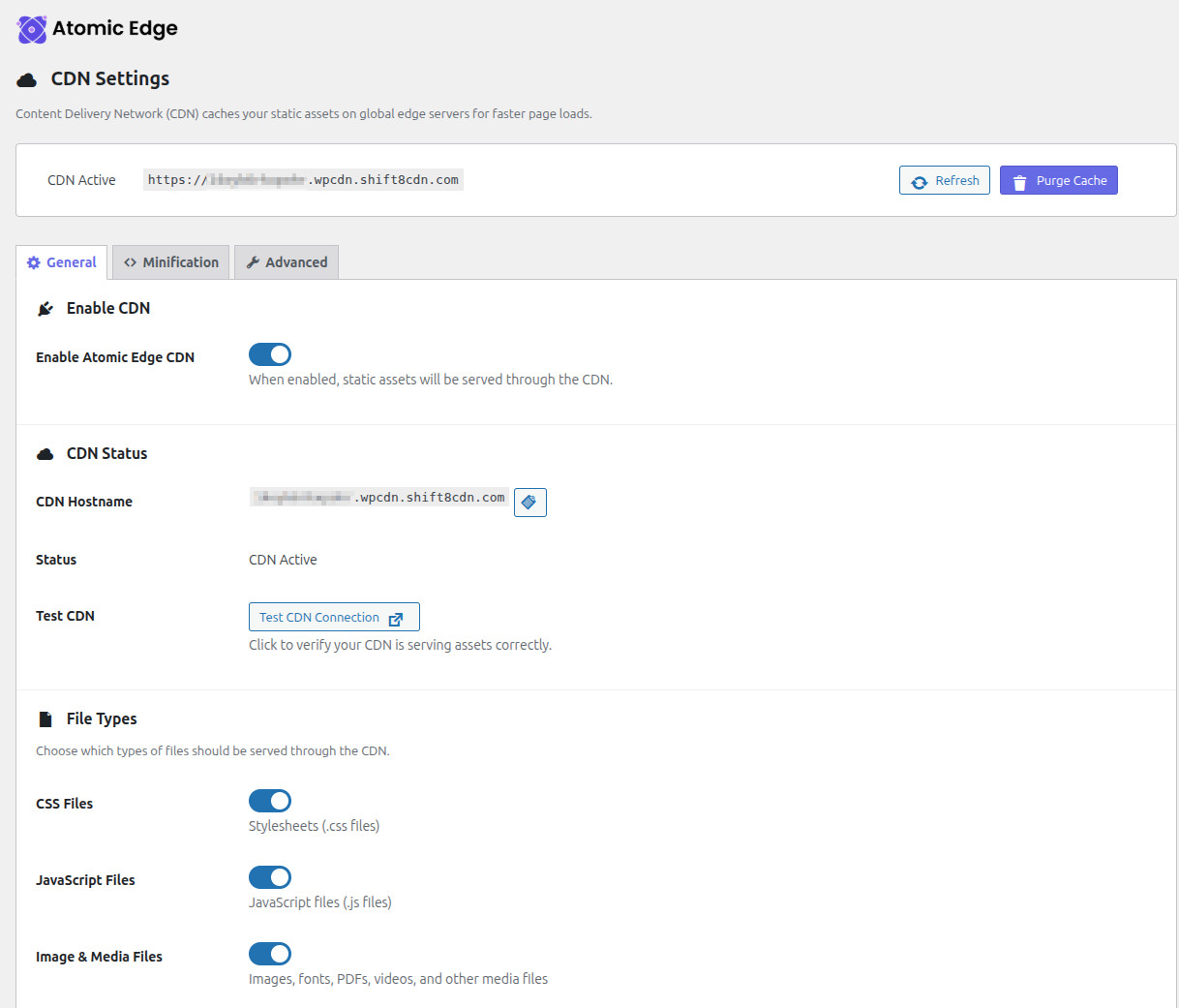This screenshot has height=1008, width=1179.
Task: Select the General tab
Action: click(63, 262)
